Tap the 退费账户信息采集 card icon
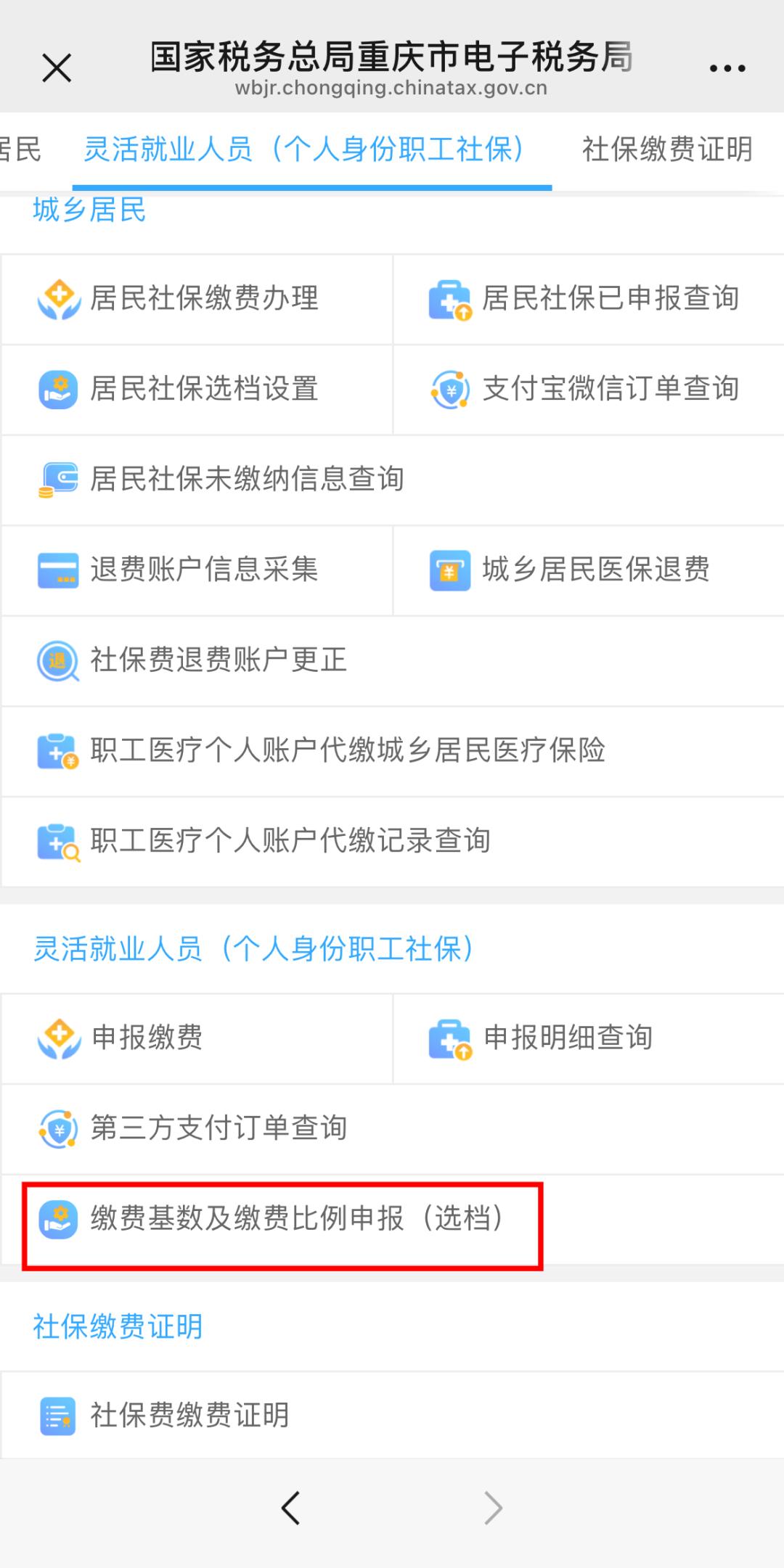The image size is (784, 1568). pos(58,570)
